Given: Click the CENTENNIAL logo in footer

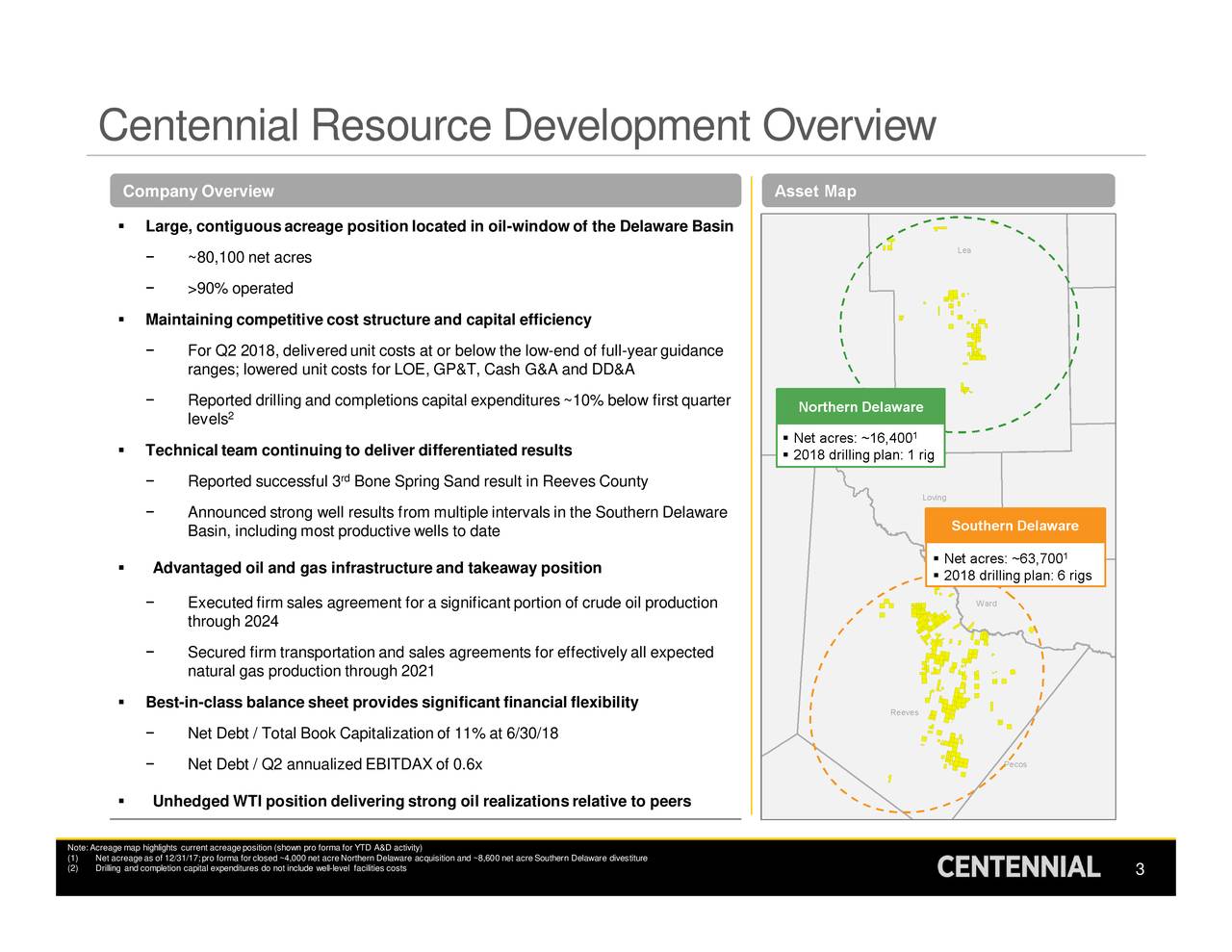Looking at the screenshot, I should pos(1018,867).
